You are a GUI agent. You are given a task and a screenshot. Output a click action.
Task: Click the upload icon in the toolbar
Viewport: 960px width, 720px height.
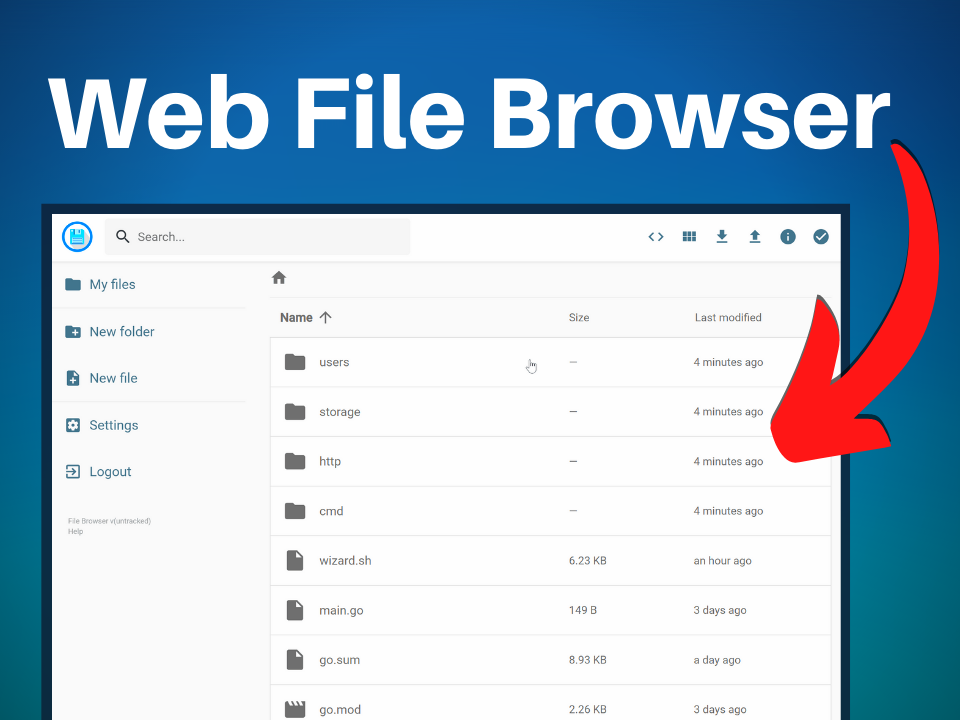pyautogui.click(x=755, y=237)
